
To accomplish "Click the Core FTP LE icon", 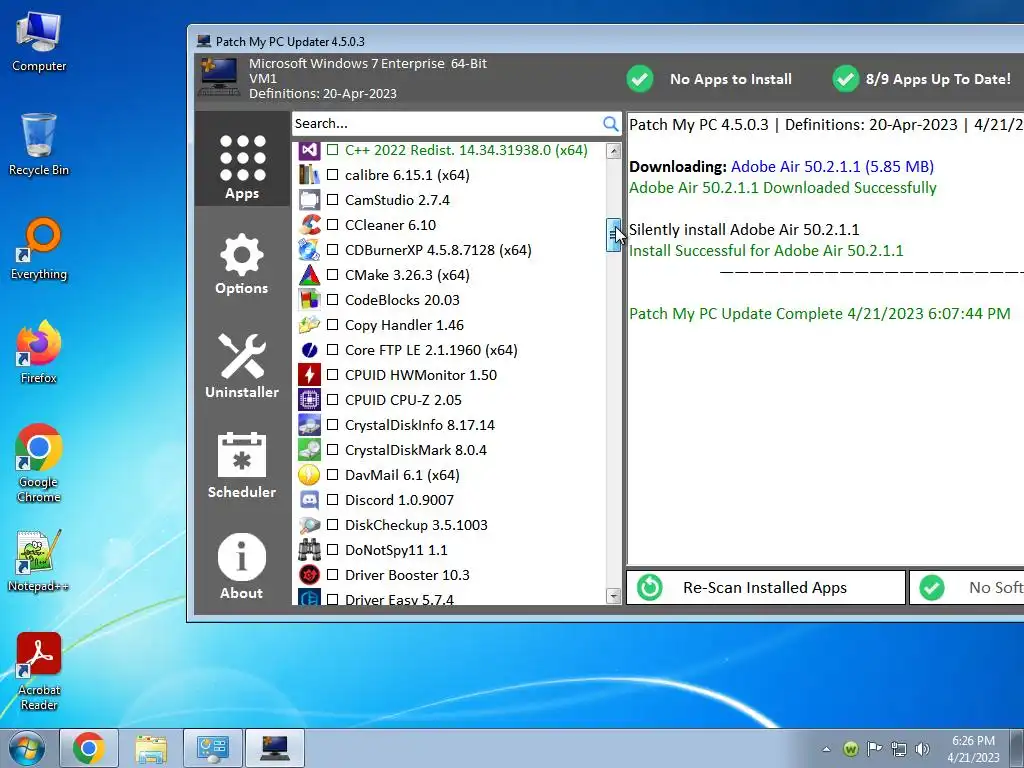I will (309, 350).
